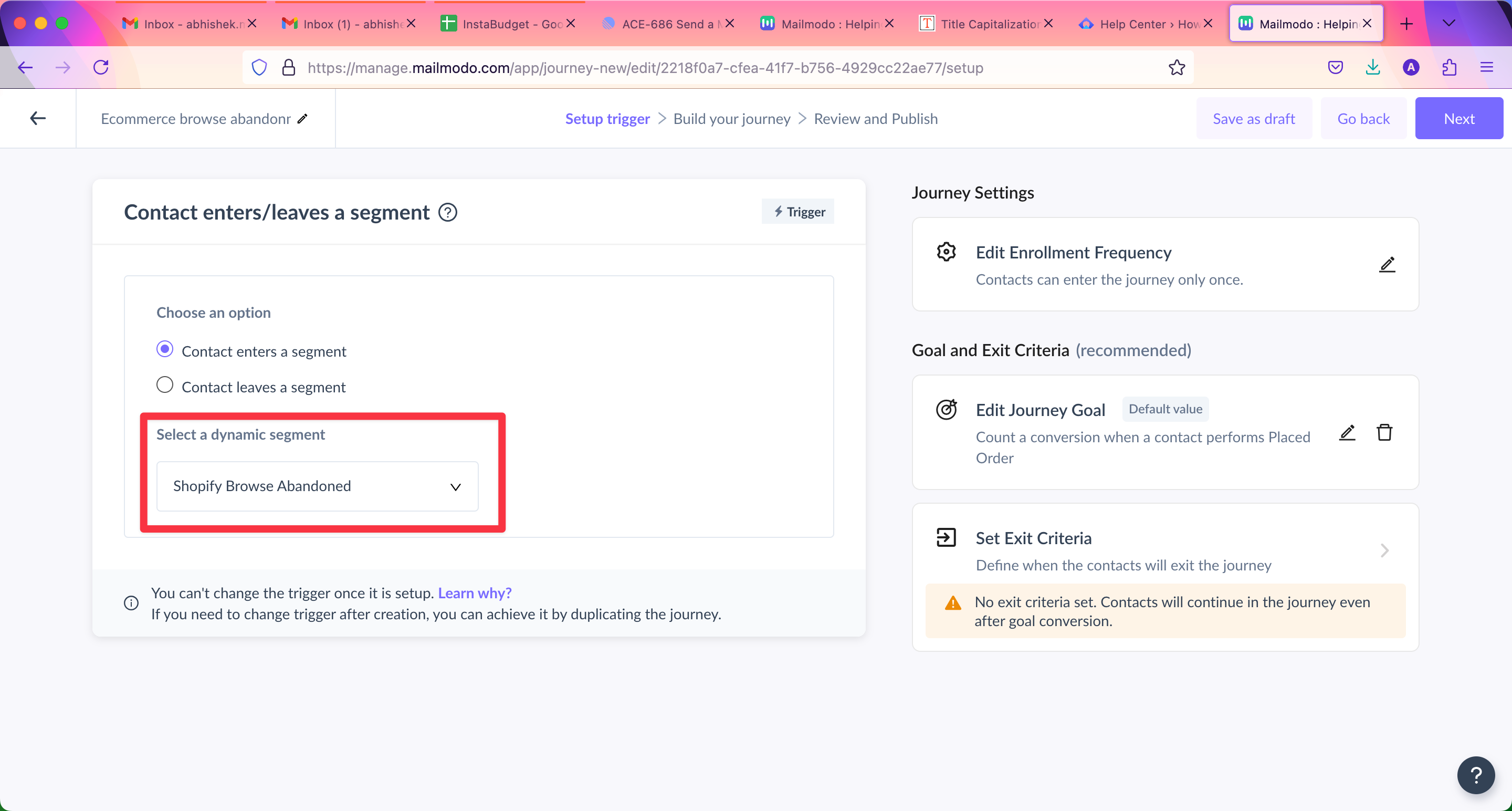The height and width of the screenshot is (811, 1512).
Task: Click the Edit Enrollment Frequency heading
Action: coord(1073,253)
